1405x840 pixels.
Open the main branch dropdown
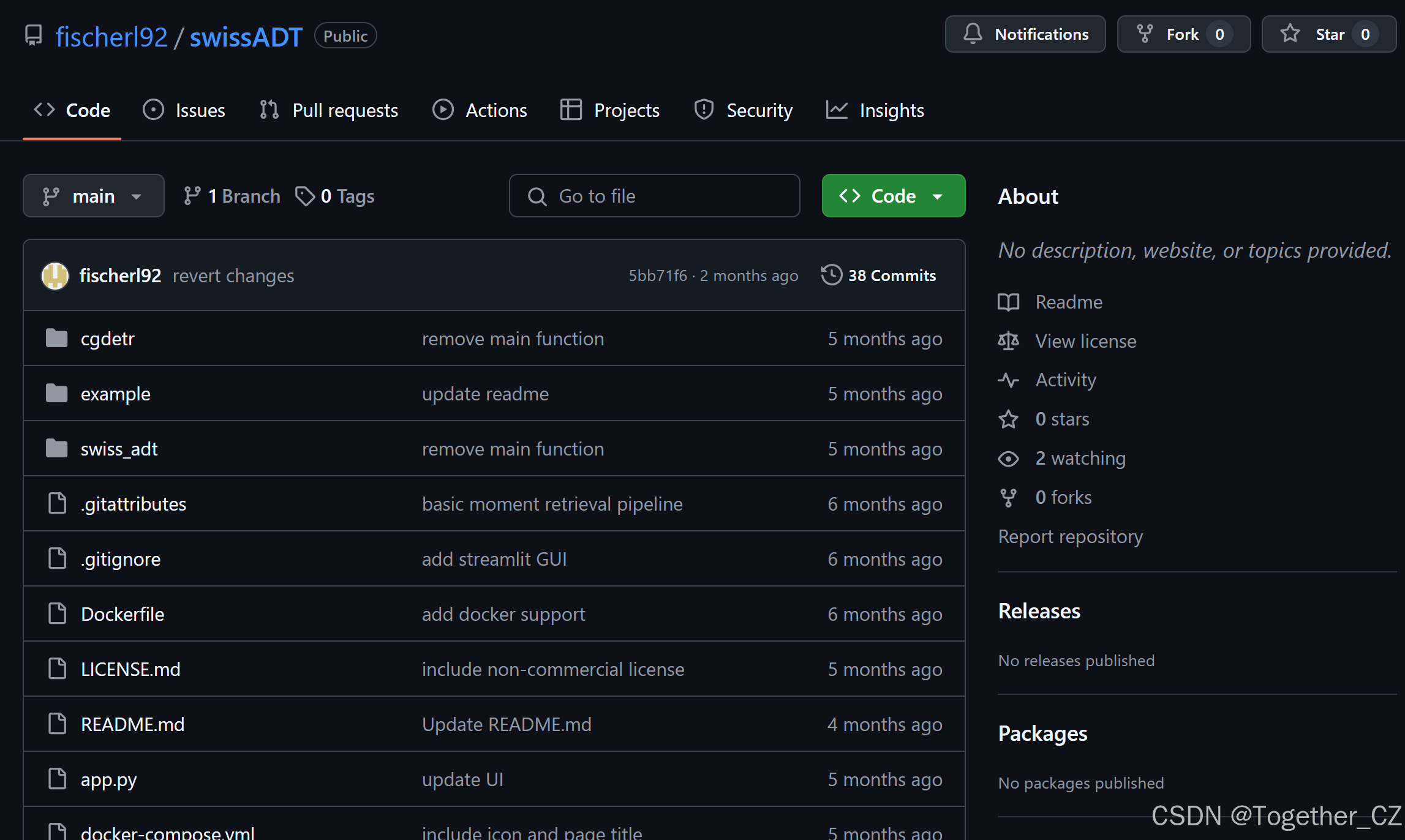point(93,196)
